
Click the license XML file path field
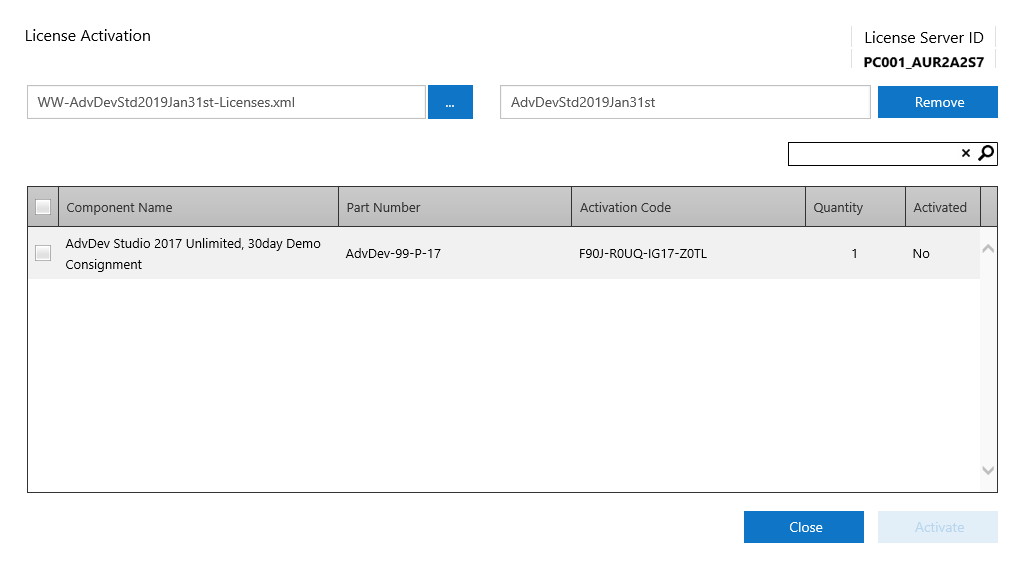point(226,102)
